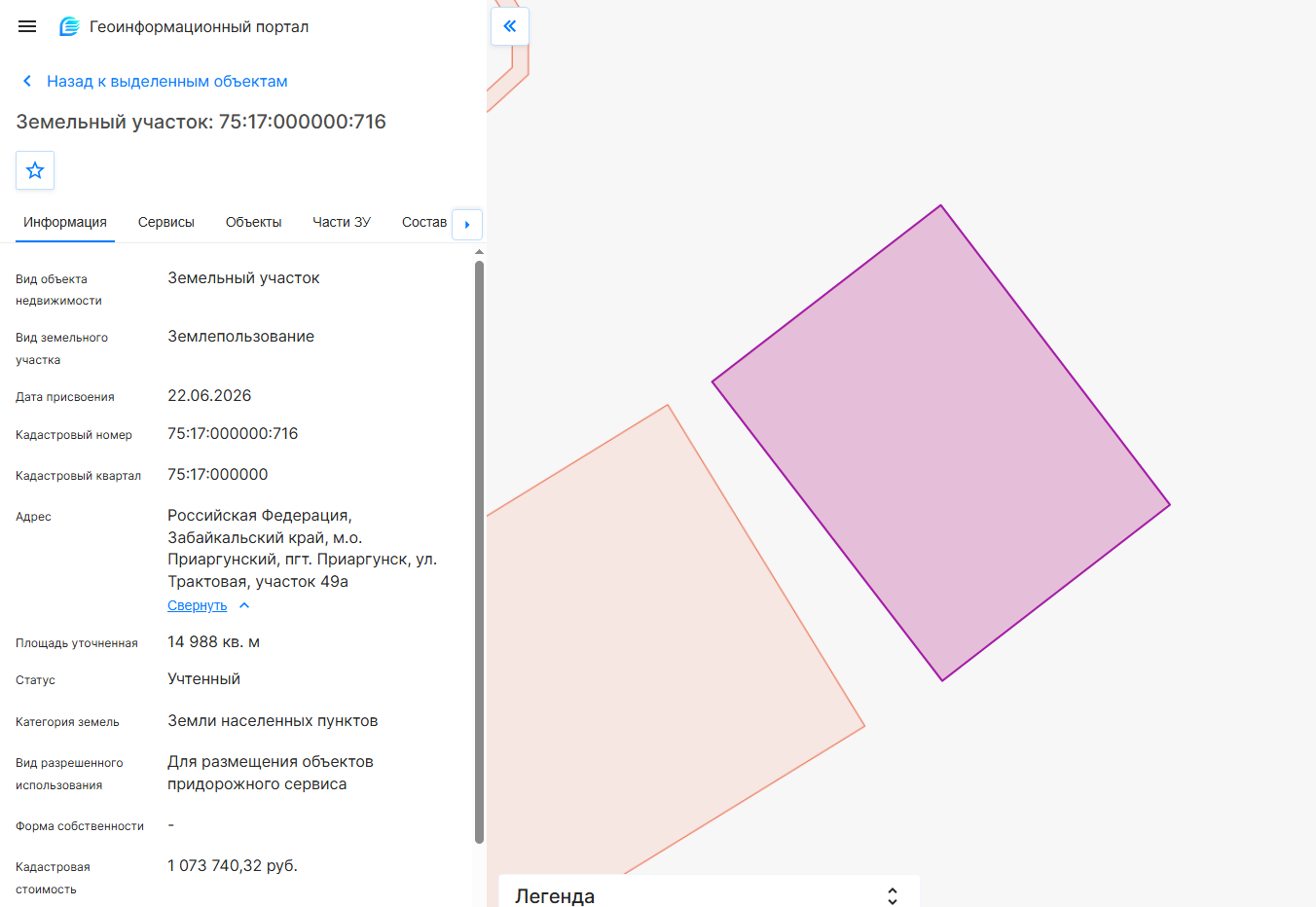The height and width of the screenshot is (907, 1316).
Task: Switch to the Сервисы tab
Action: click(166, 222)
